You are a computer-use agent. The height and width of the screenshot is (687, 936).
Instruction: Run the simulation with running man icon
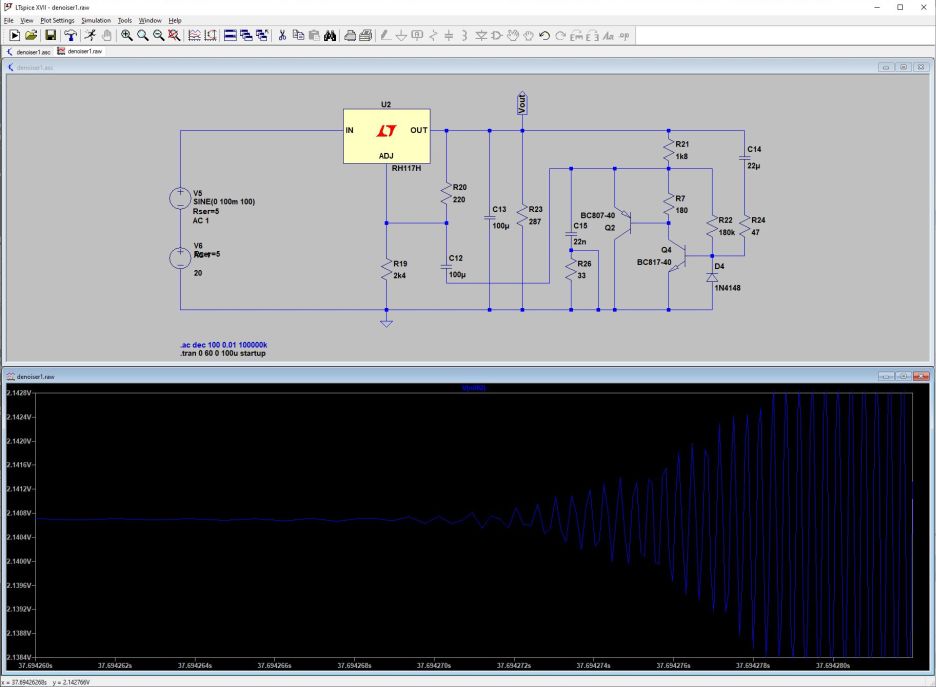(90, 36)
